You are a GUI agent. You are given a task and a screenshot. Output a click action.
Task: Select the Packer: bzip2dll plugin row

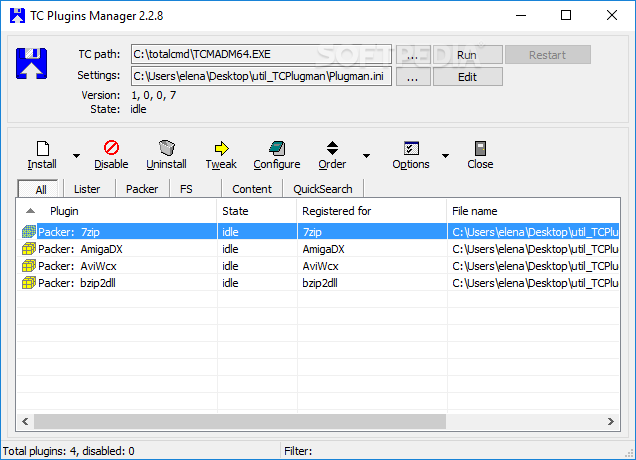point(318,283)
